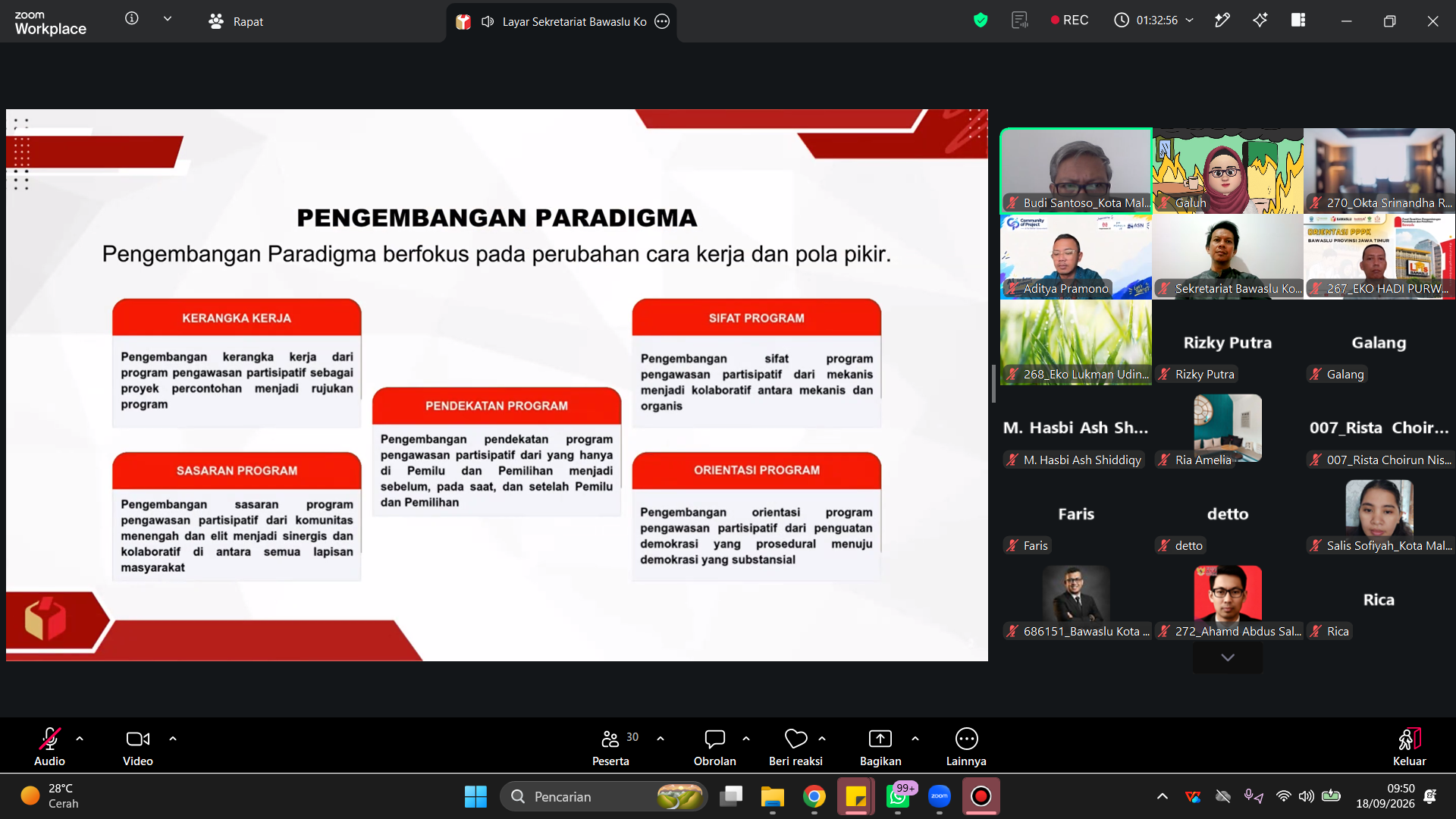The width and height of the screenshot is (1456, 819).
Task: Open annotation pen tool icon
Action: pyautogui.click(x=1222, y=20)
